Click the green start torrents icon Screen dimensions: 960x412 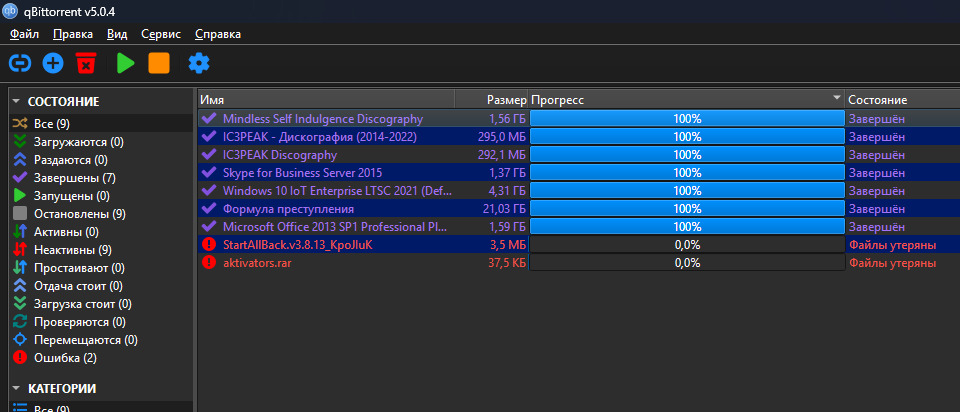click(126, 63)
